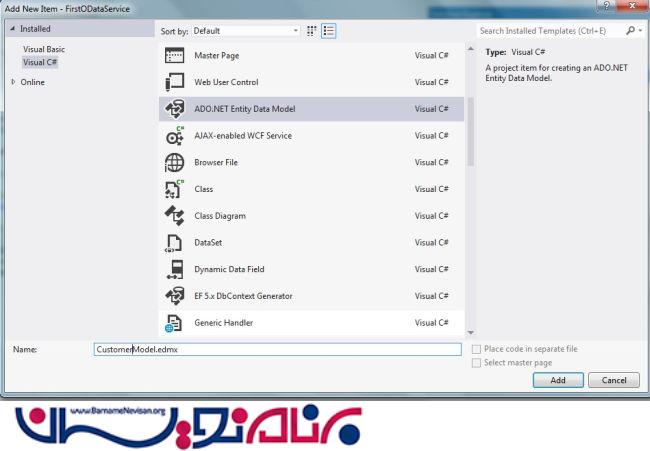Click the Generic Handler icon
Screen dimensions: 650x451
coord(174,323)
